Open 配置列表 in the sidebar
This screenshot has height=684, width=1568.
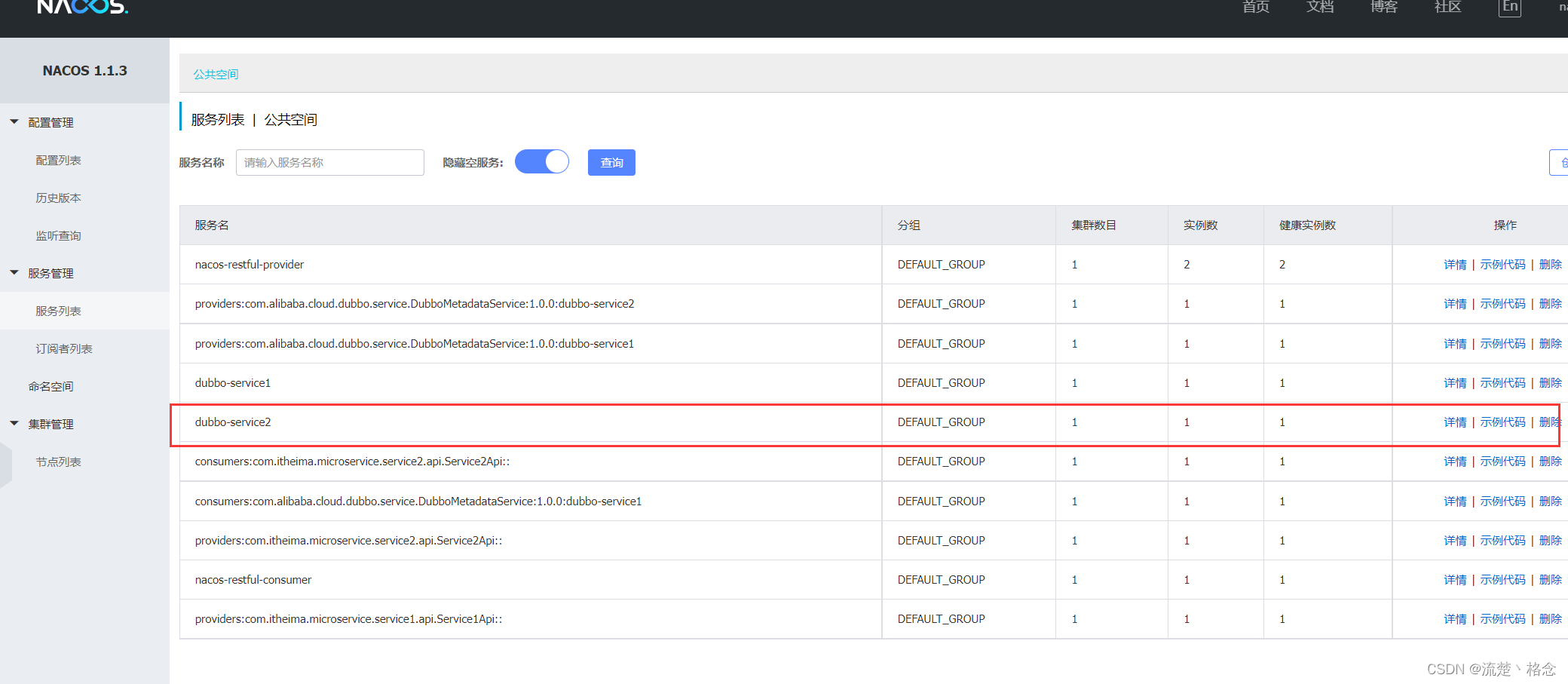click(x=58, y=160)
